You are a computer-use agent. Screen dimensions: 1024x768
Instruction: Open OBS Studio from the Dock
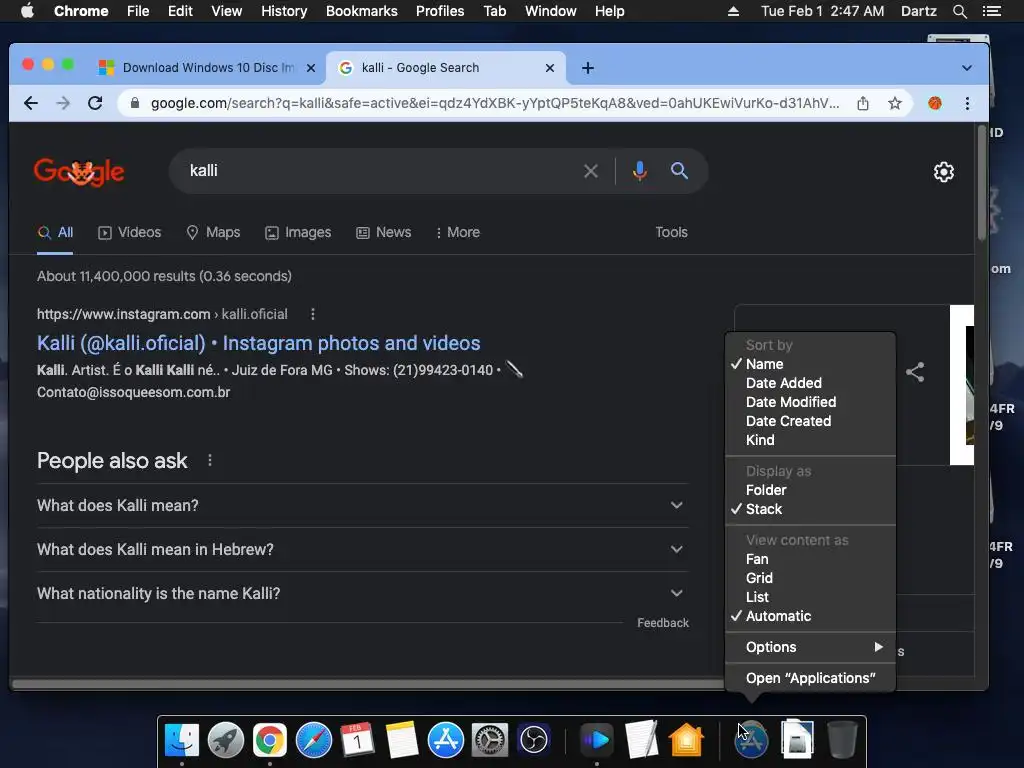point(534,740)
